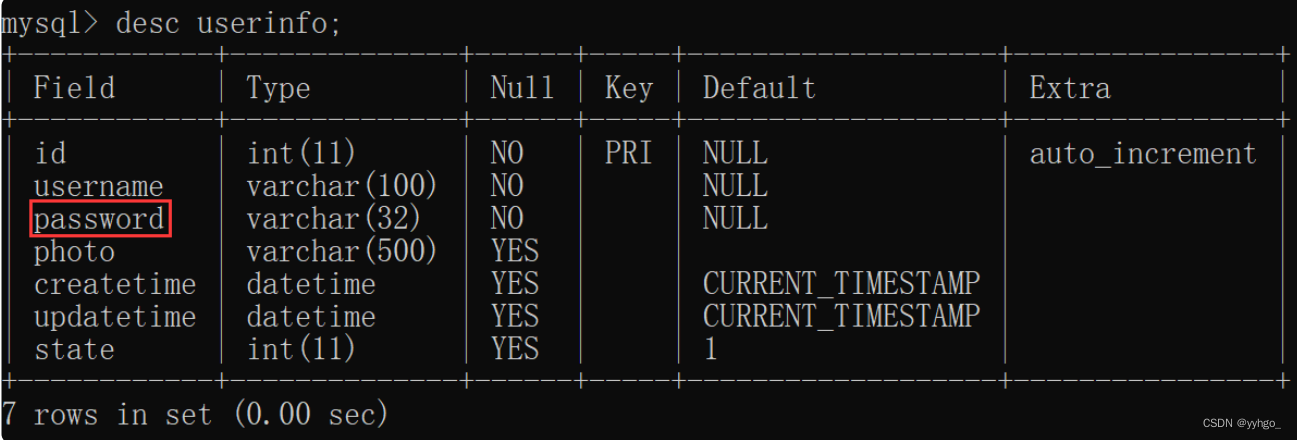Click the updatetime field name
Image resolution: width=1297 pixels, height=440 pixels.
pyautogui.click(x=115, y=317)
